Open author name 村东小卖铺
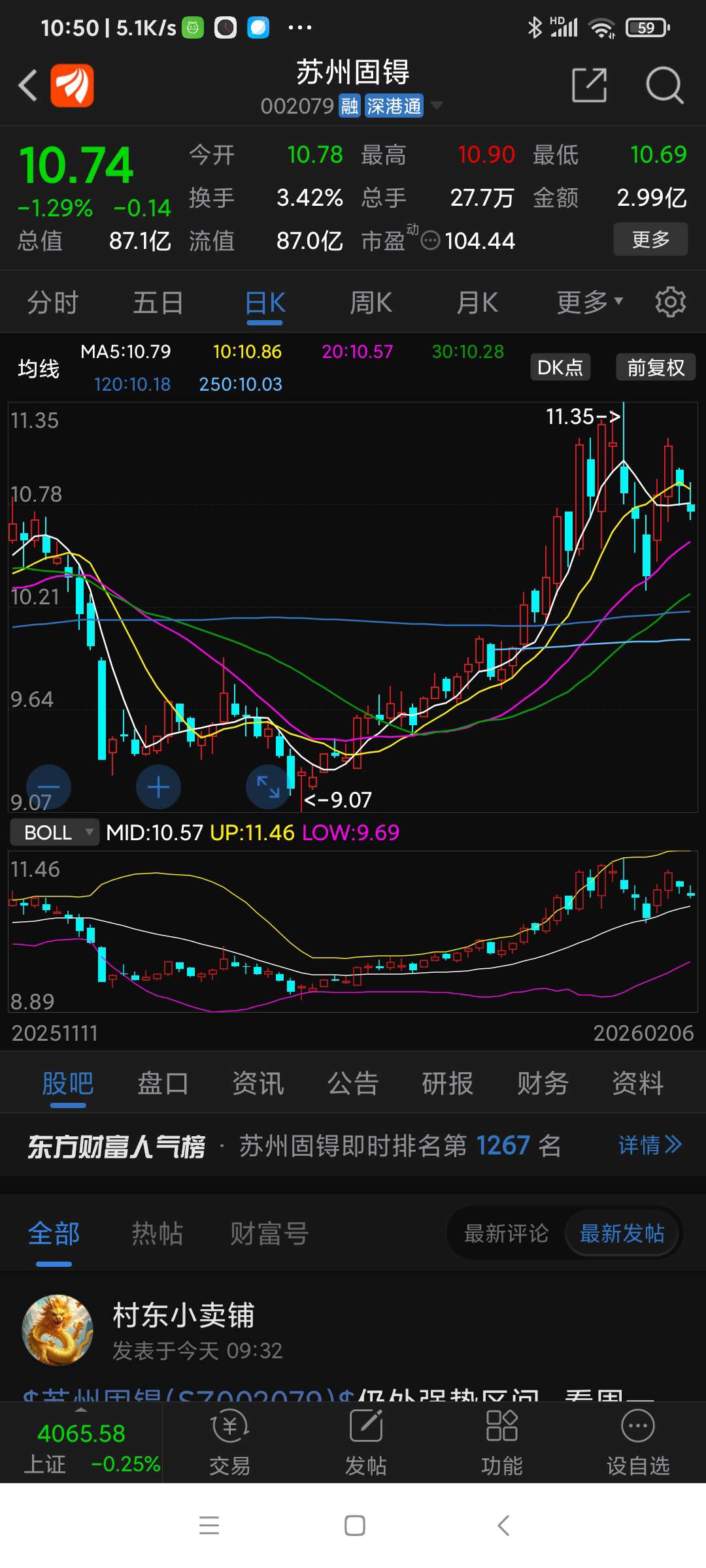Image resolution: width=706 pixels, height=1568 pixels. click(x=183, y=1315)
